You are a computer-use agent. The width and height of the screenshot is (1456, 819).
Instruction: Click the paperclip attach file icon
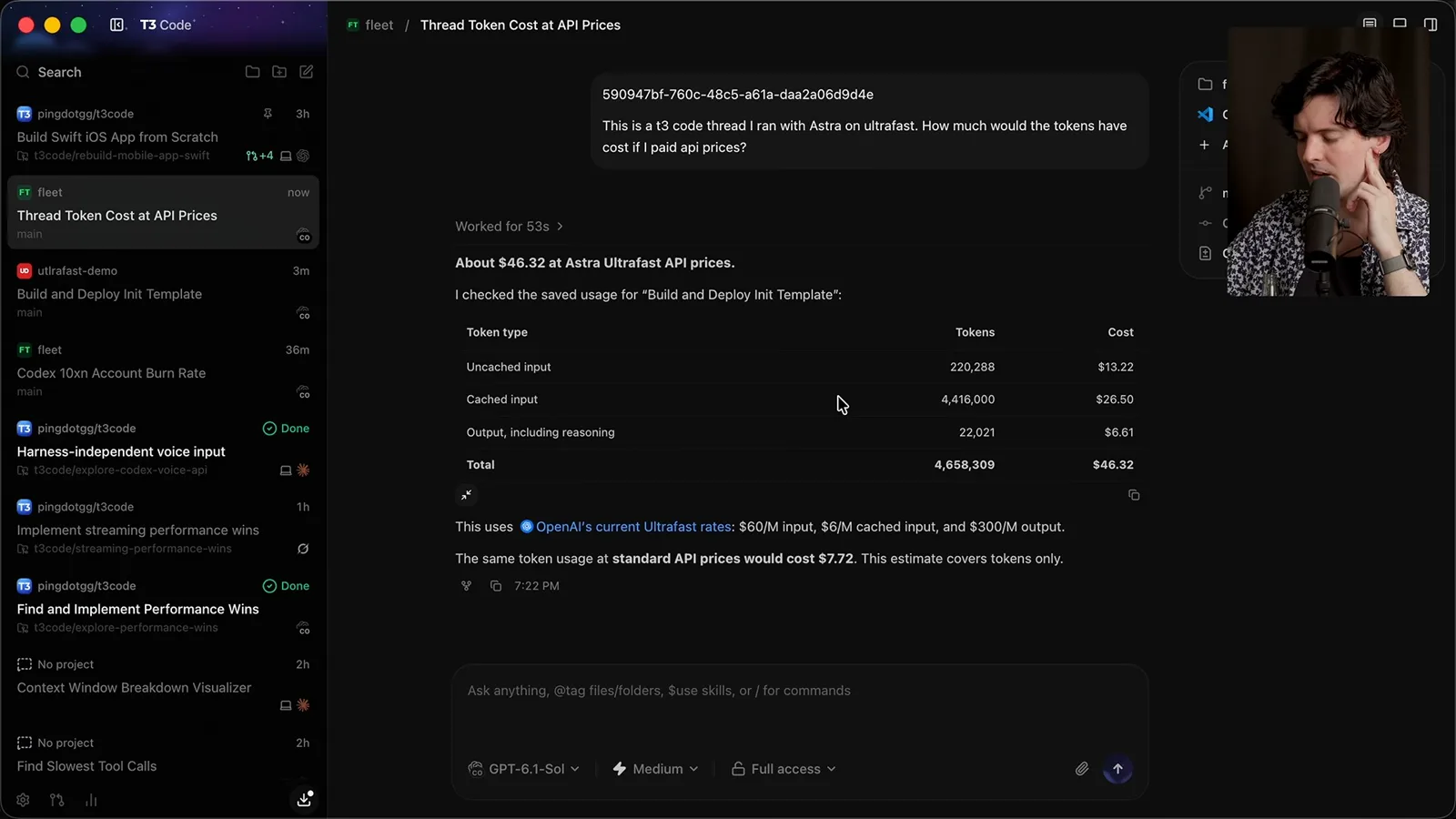1082,769
